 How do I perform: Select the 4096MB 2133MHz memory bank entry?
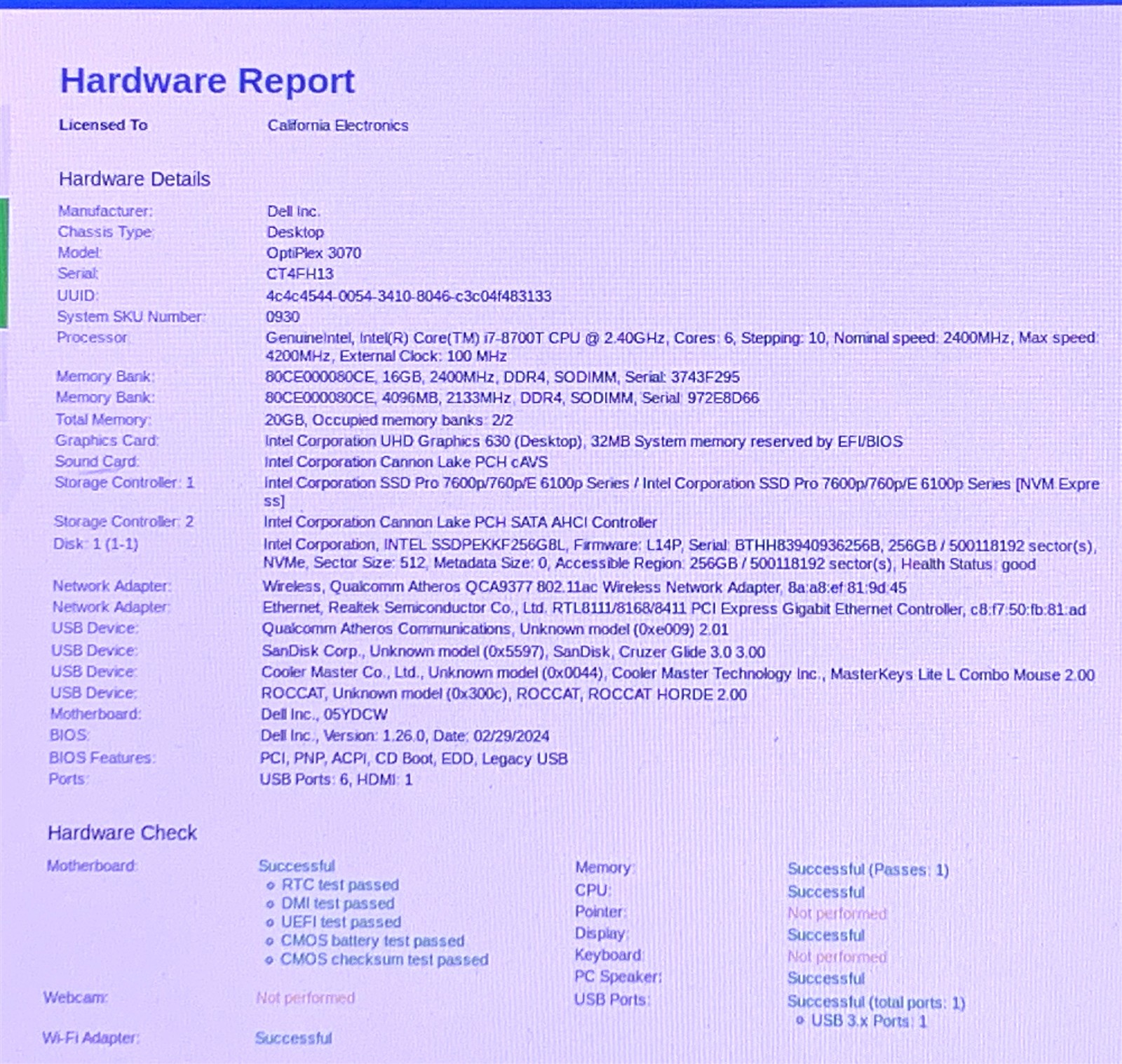512,398
